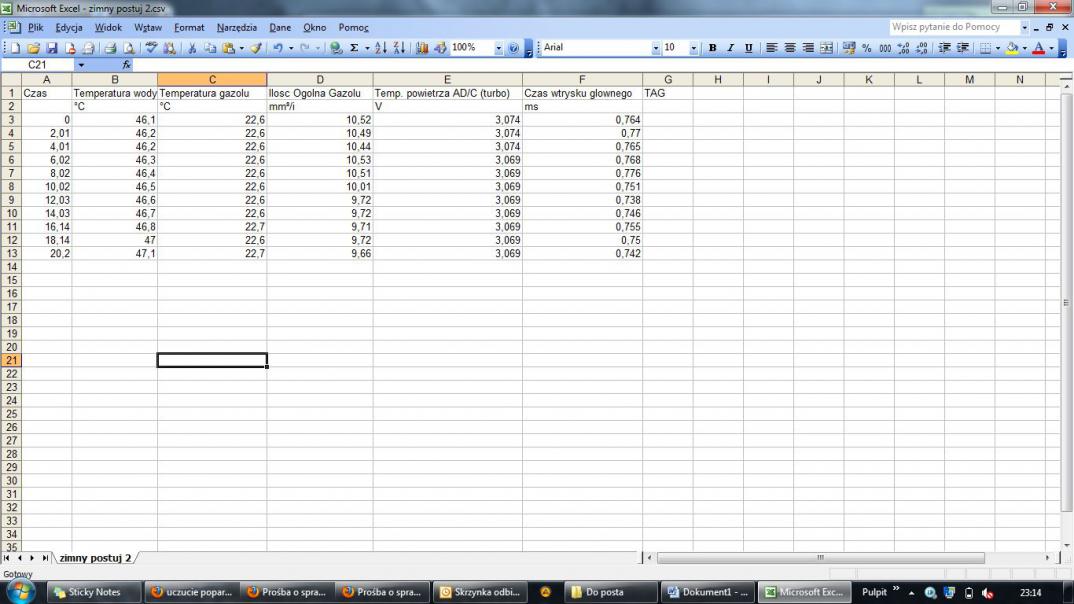Click the Windows Start orb
The image size is (1074, 604).
pos(21,592)
